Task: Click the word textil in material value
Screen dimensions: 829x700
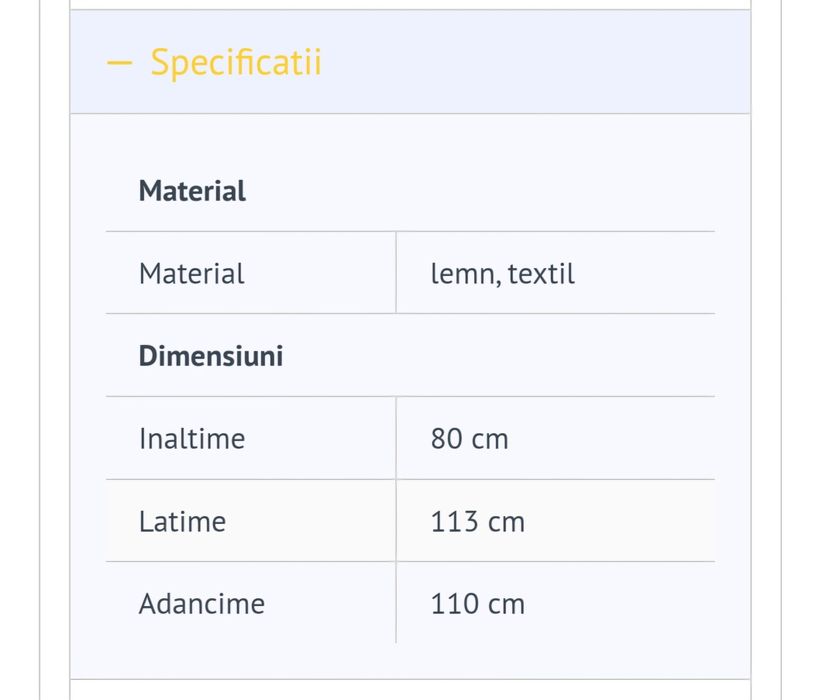Action: coord(541,274)
